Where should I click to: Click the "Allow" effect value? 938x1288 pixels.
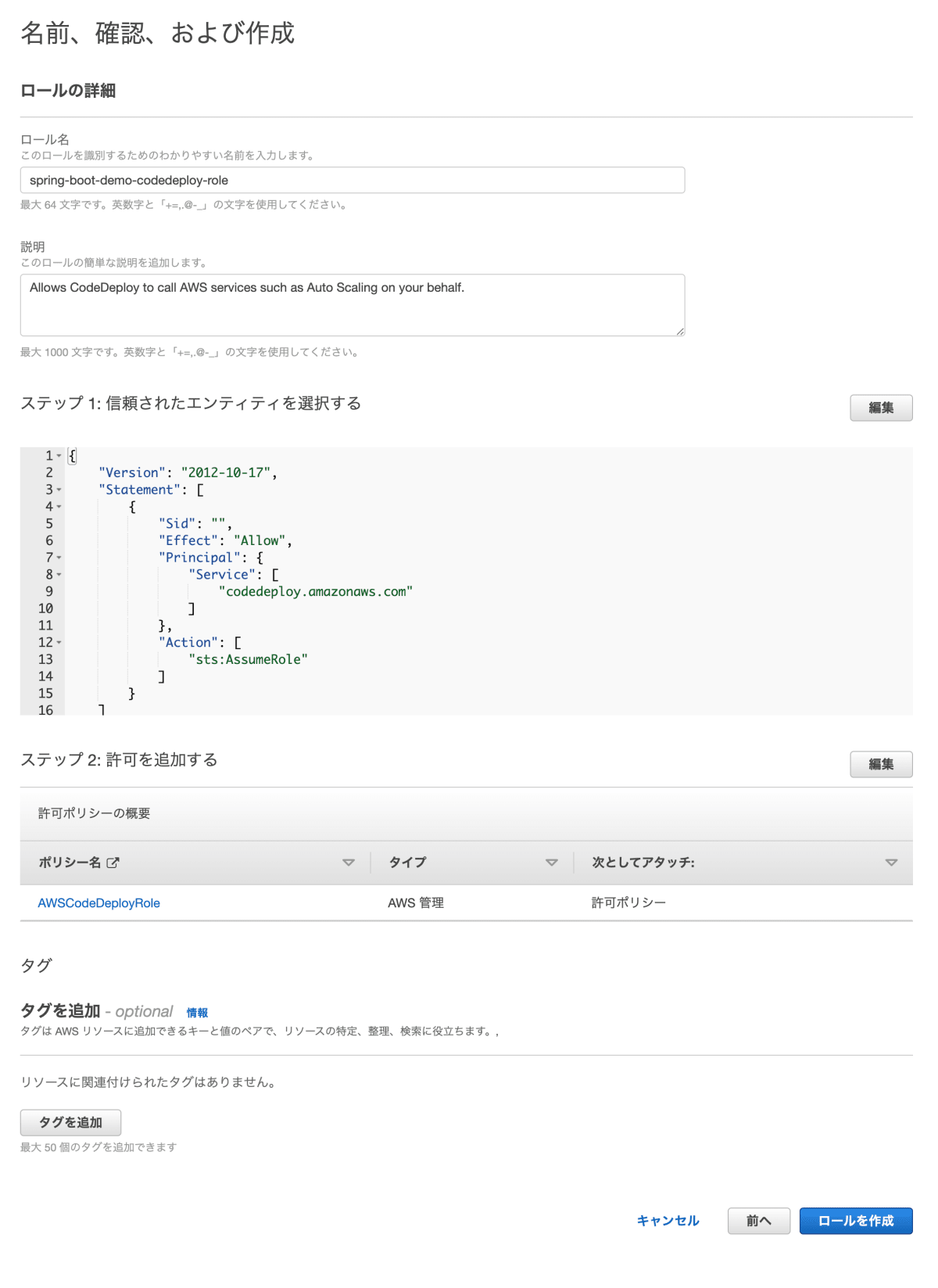coord(260,540)
